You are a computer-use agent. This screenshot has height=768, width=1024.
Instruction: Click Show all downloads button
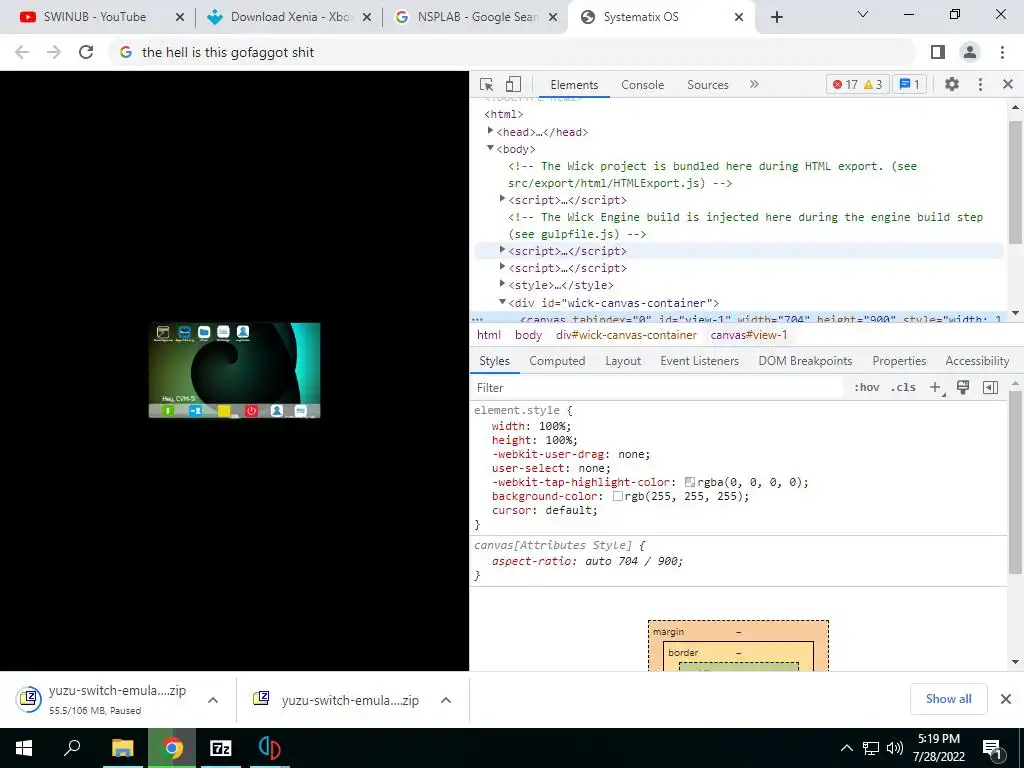click(x=948, y=699)
